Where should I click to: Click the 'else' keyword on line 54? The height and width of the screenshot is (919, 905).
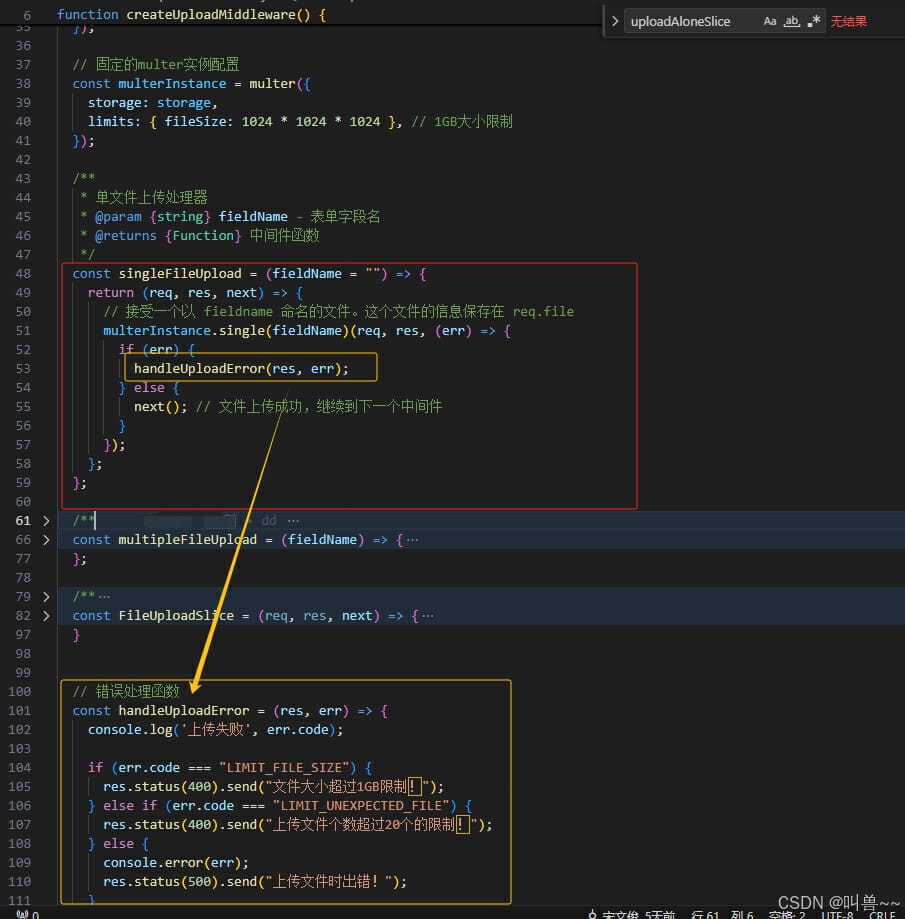tap(149, 387)
